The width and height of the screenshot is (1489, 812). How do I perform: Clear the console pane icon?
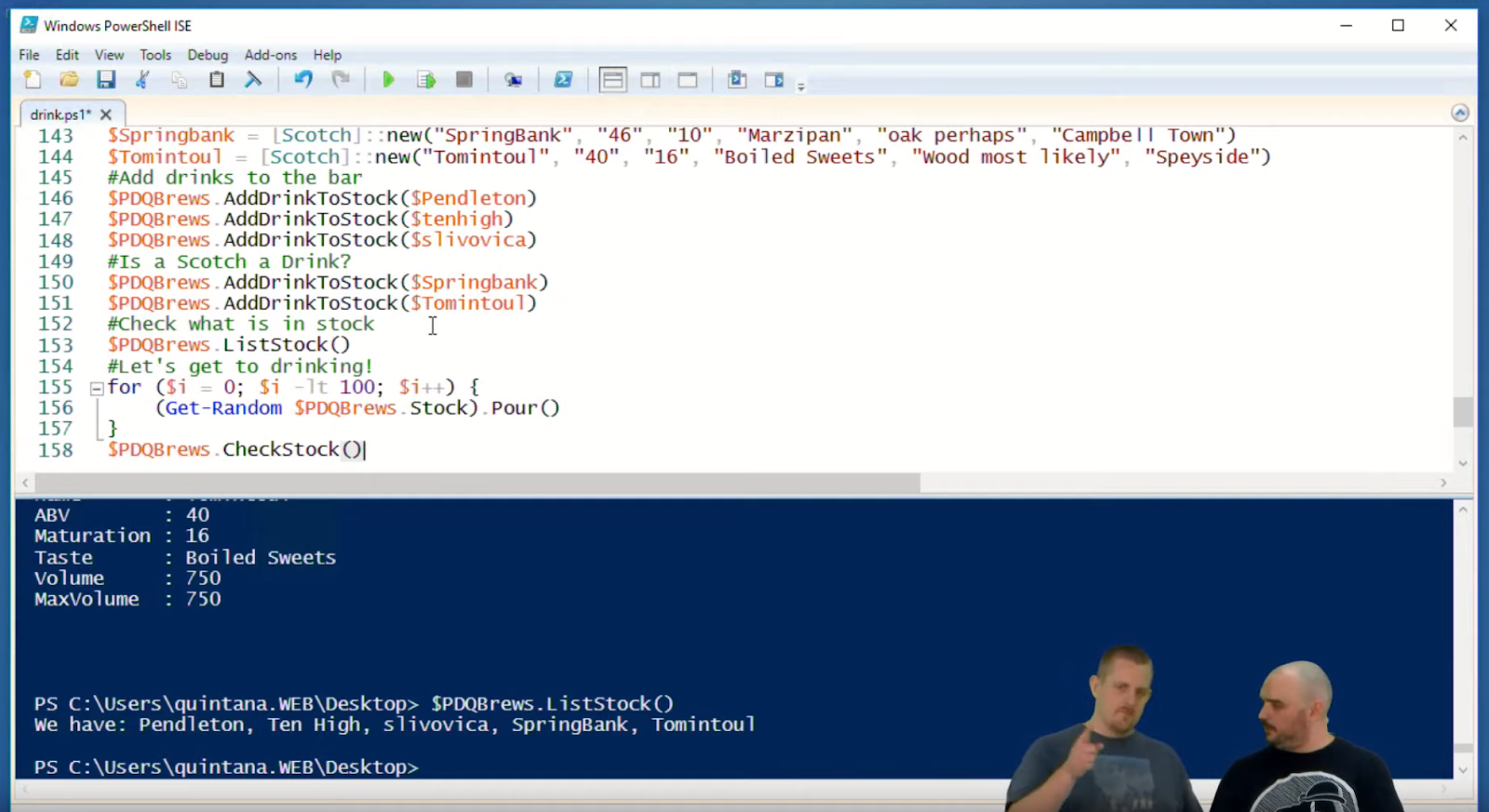pyautogui.click(x=253, y=80)
